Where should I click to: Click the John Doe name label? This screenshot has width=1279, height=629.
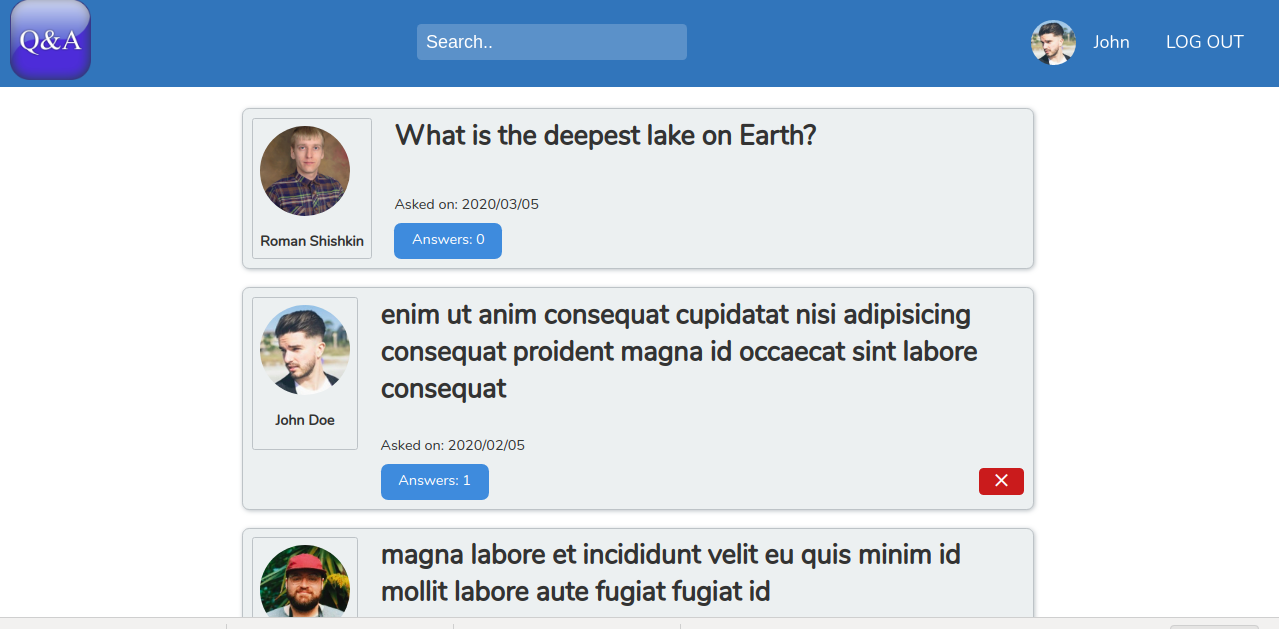(305, 420)
